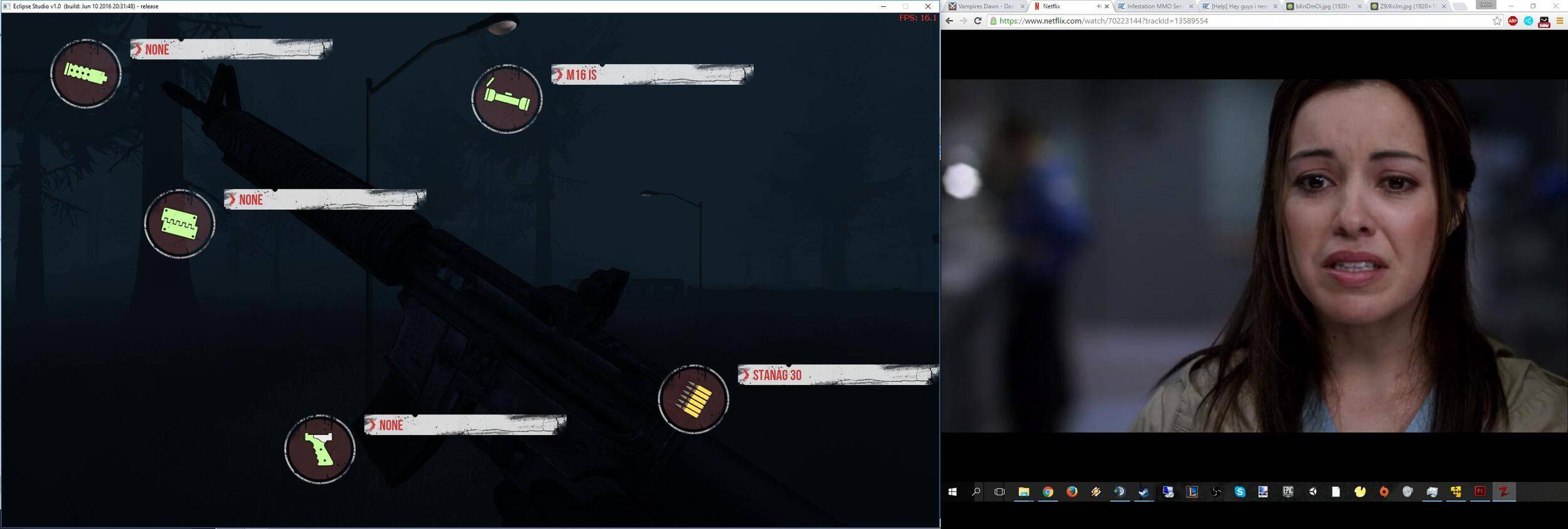This screenshot has width=1568, height=529.
Task: Open Epic Games launcher from taskbar
Action: click(1288, 492)
